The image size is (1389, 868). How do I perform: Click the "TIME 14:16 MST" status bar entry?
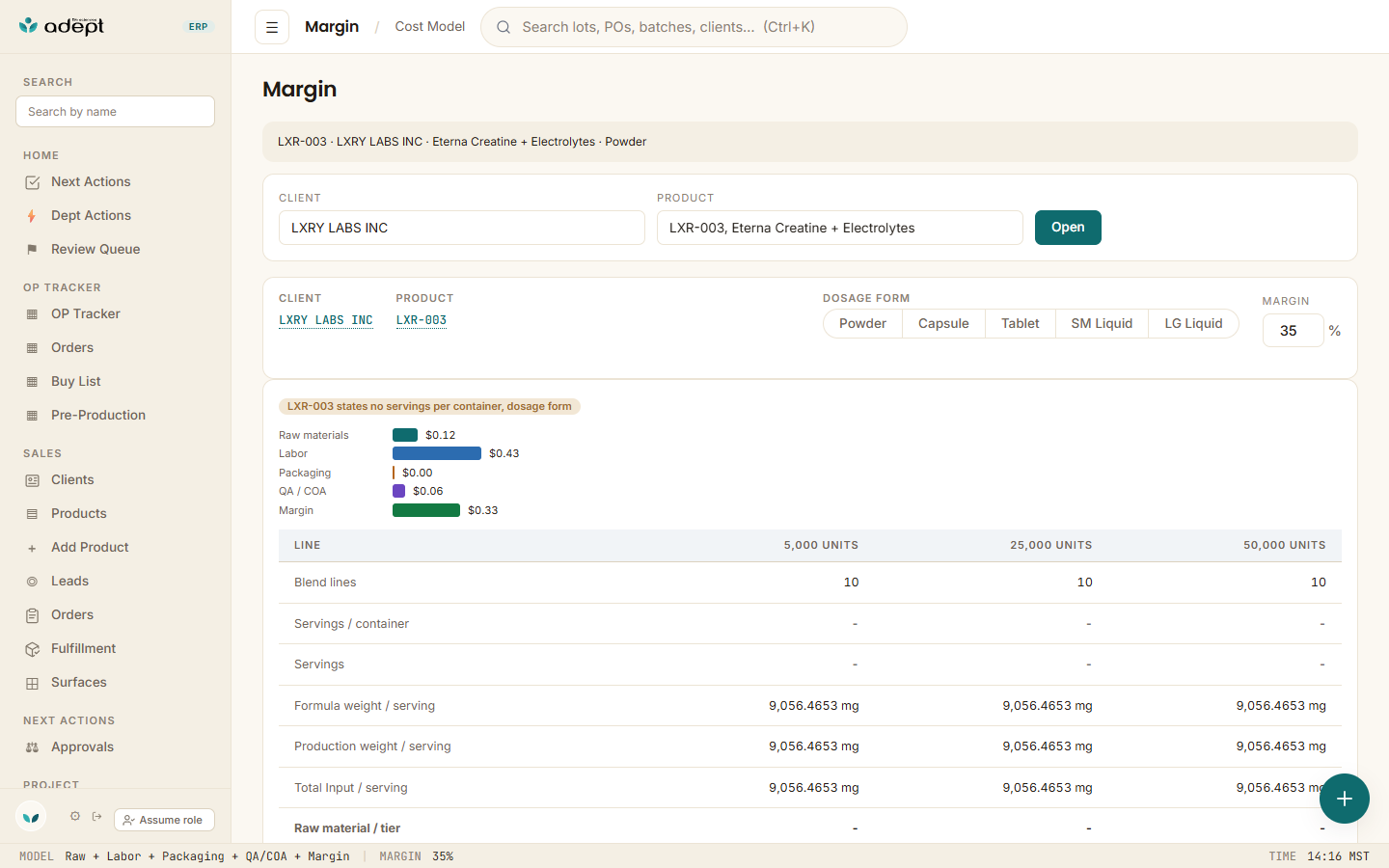pyautogui.click(x=1320, y=856)
